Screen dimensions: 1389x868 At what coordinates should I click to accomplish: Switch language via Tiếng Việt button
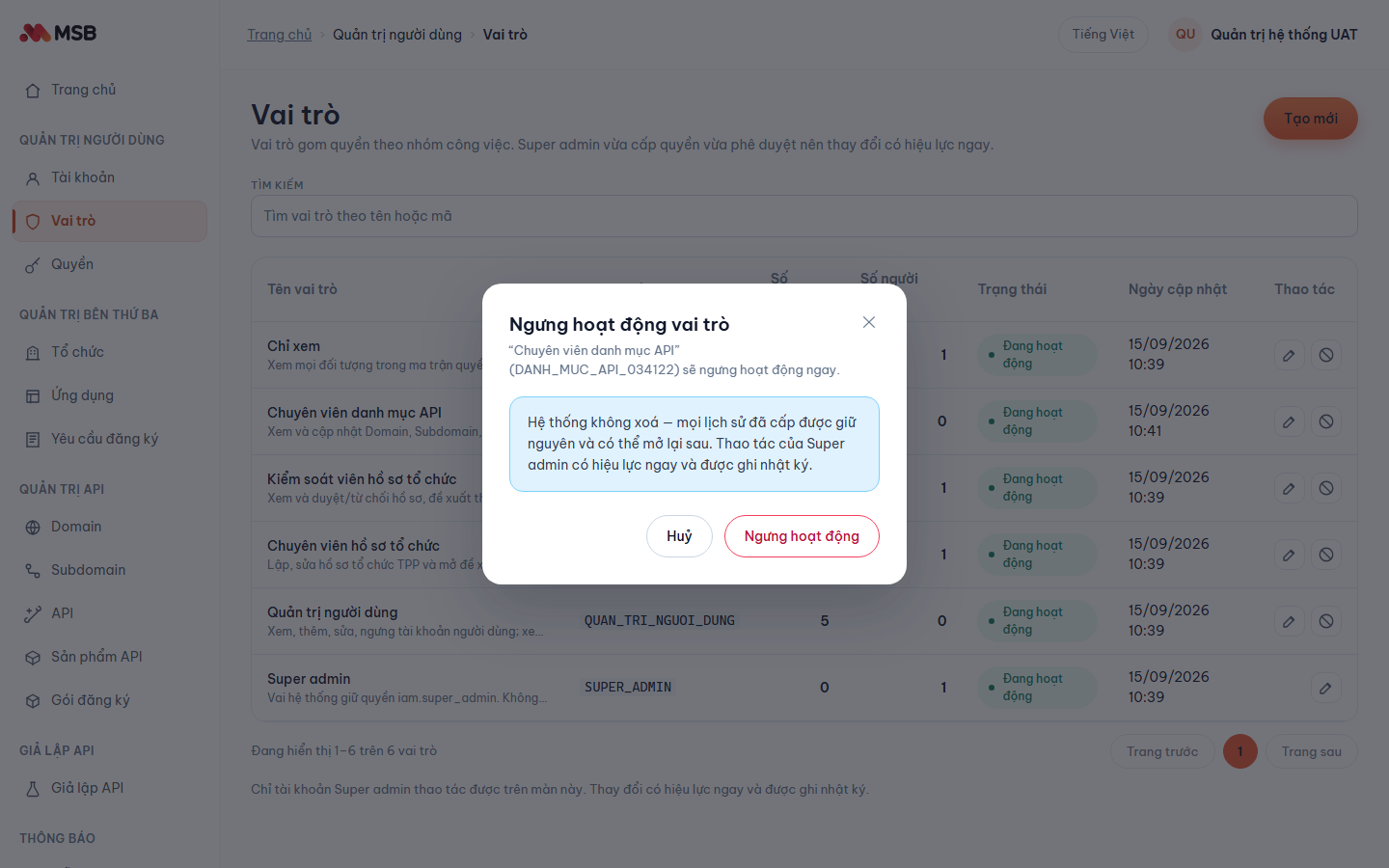click(x=1103, y=35)
